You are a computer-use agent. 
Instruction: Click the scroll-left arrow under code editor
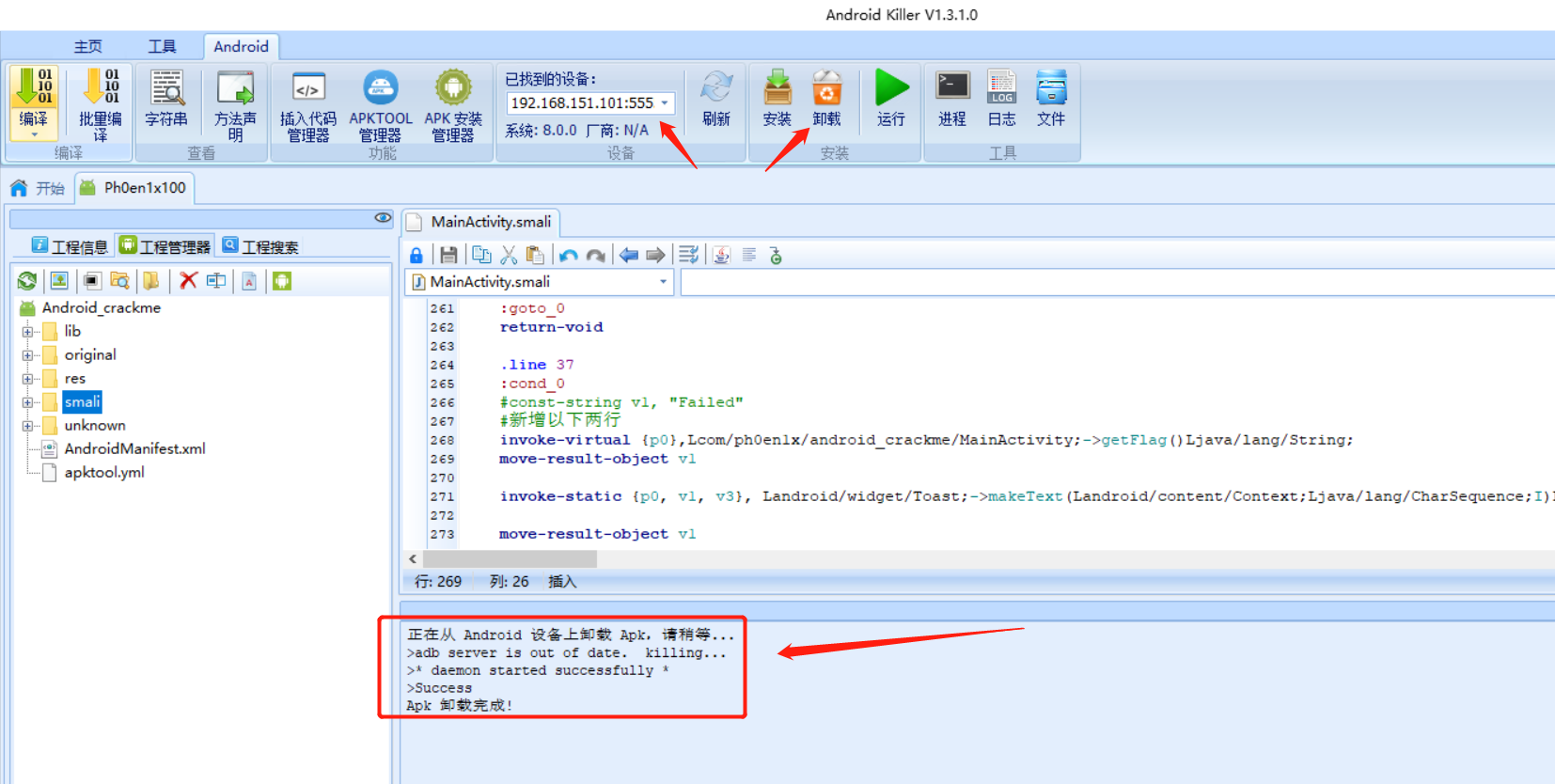pos(413,558)
